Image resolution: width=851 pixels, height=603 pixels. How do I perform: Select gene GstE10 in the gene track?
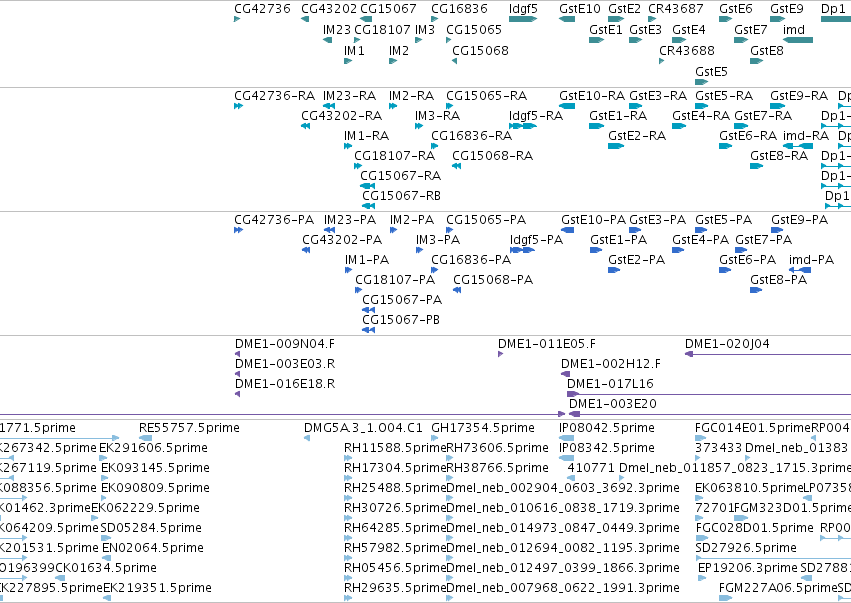pyautogui.click(x=580, y=9)
